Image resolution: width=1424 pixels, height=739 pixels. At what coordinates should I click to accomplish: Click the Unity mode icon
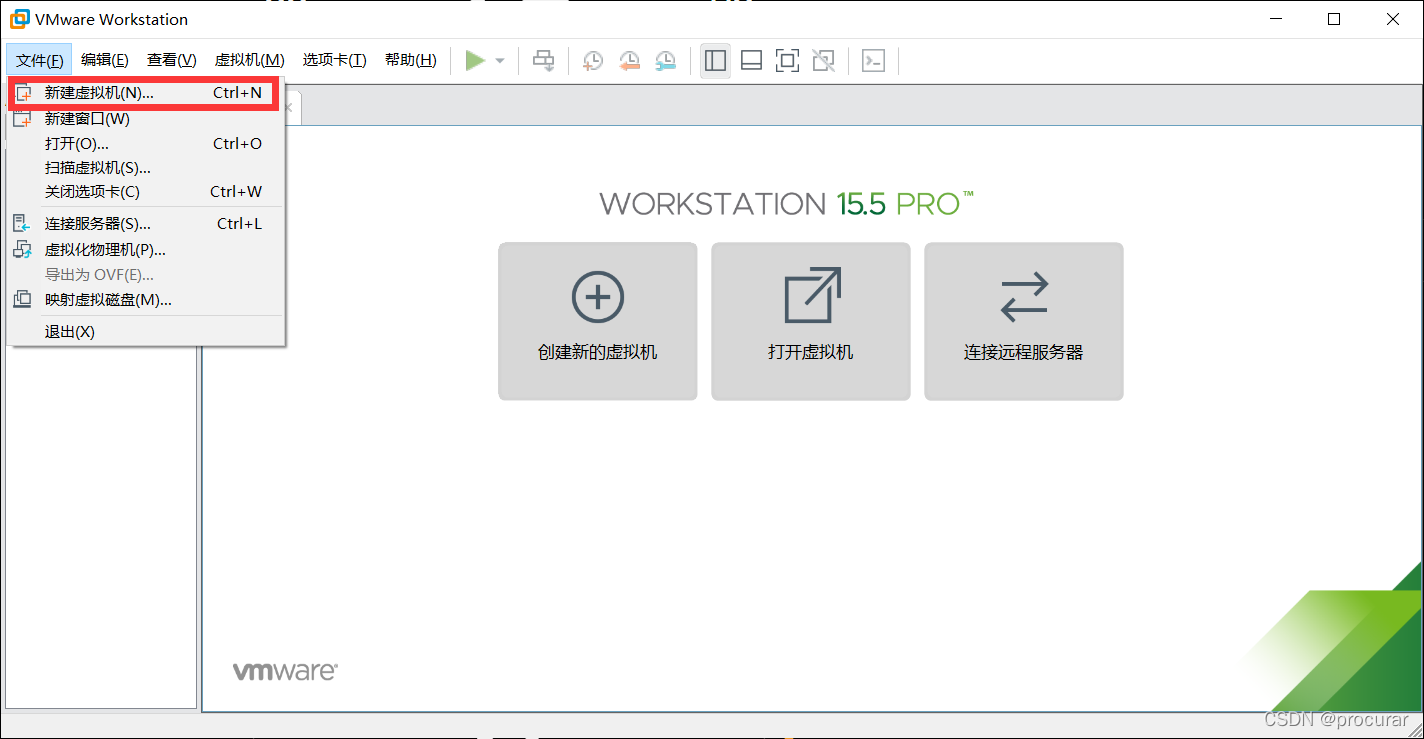pyautogui.click(x=823, y=61)
